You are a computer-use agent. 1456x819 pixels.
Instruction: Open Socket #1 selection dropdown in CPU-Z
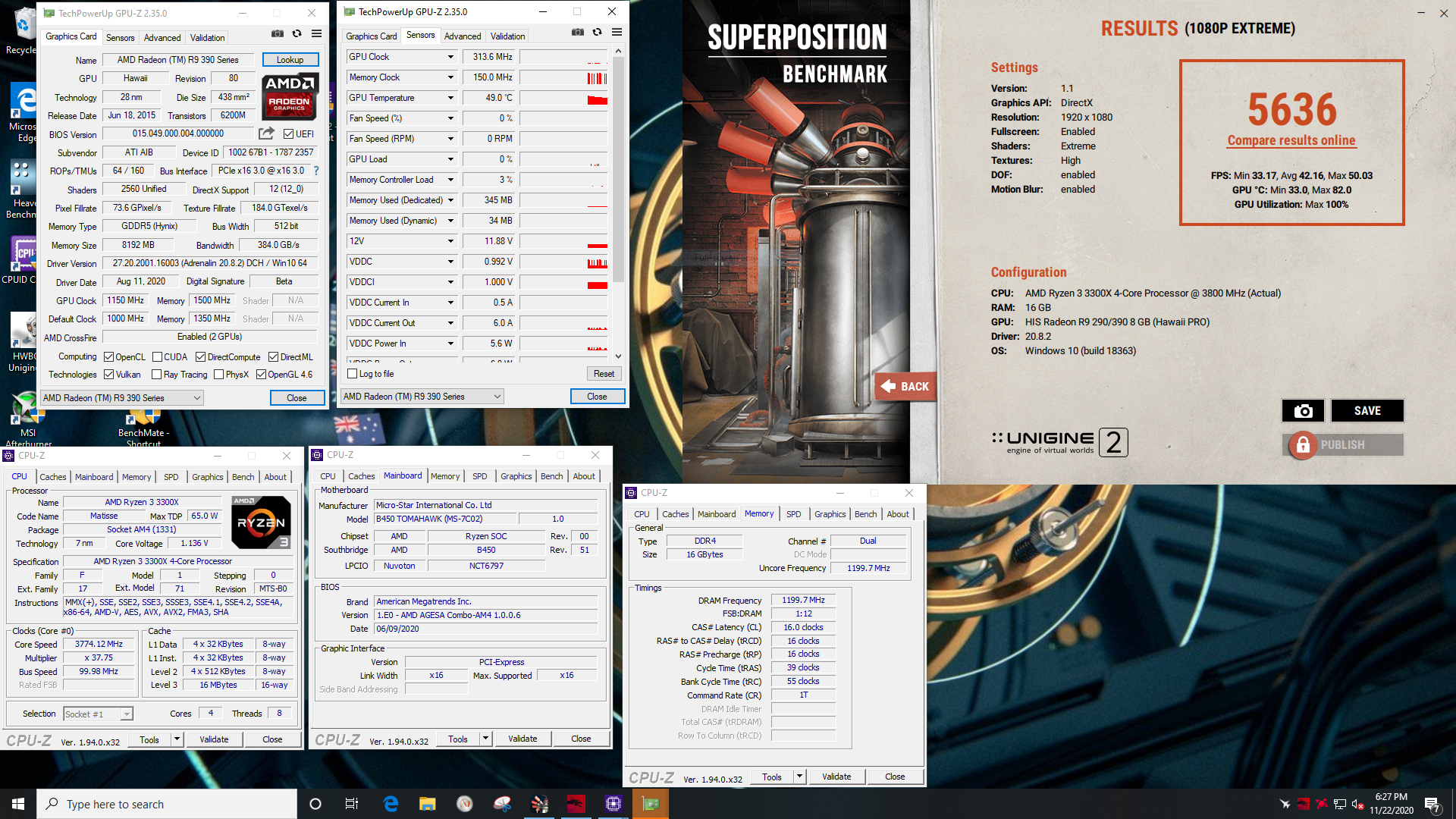coord(98,714)
